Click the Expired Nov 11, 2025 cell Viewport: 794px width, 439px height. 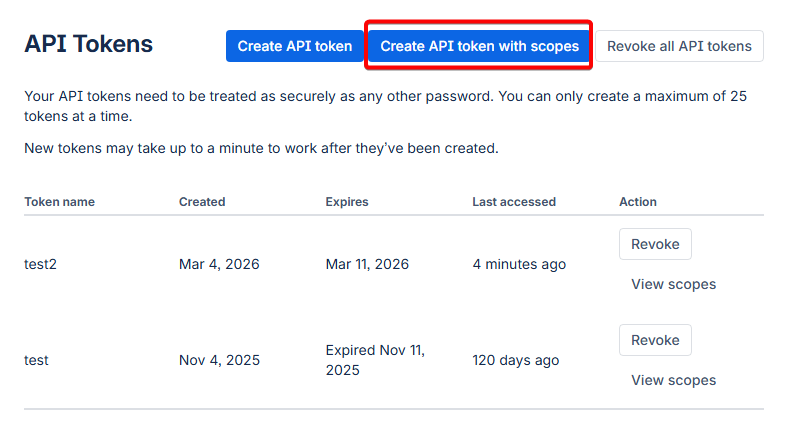pyautogui.click(x=375, y=360)
